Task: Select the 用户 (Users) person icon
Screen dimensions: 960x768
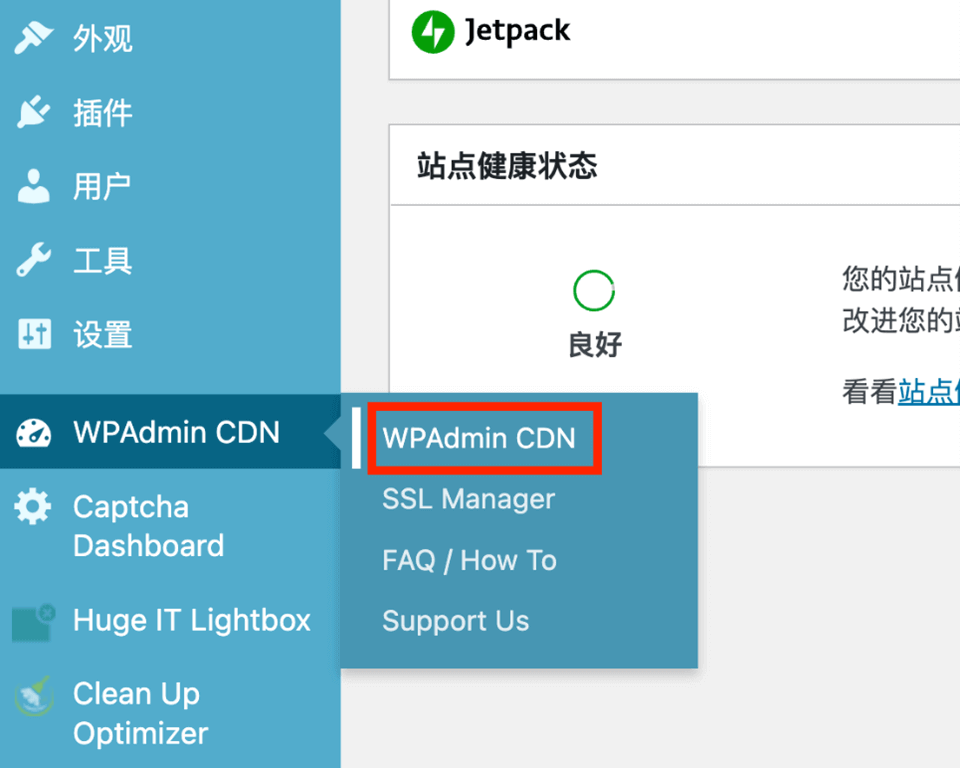Action: pos(33,186)
